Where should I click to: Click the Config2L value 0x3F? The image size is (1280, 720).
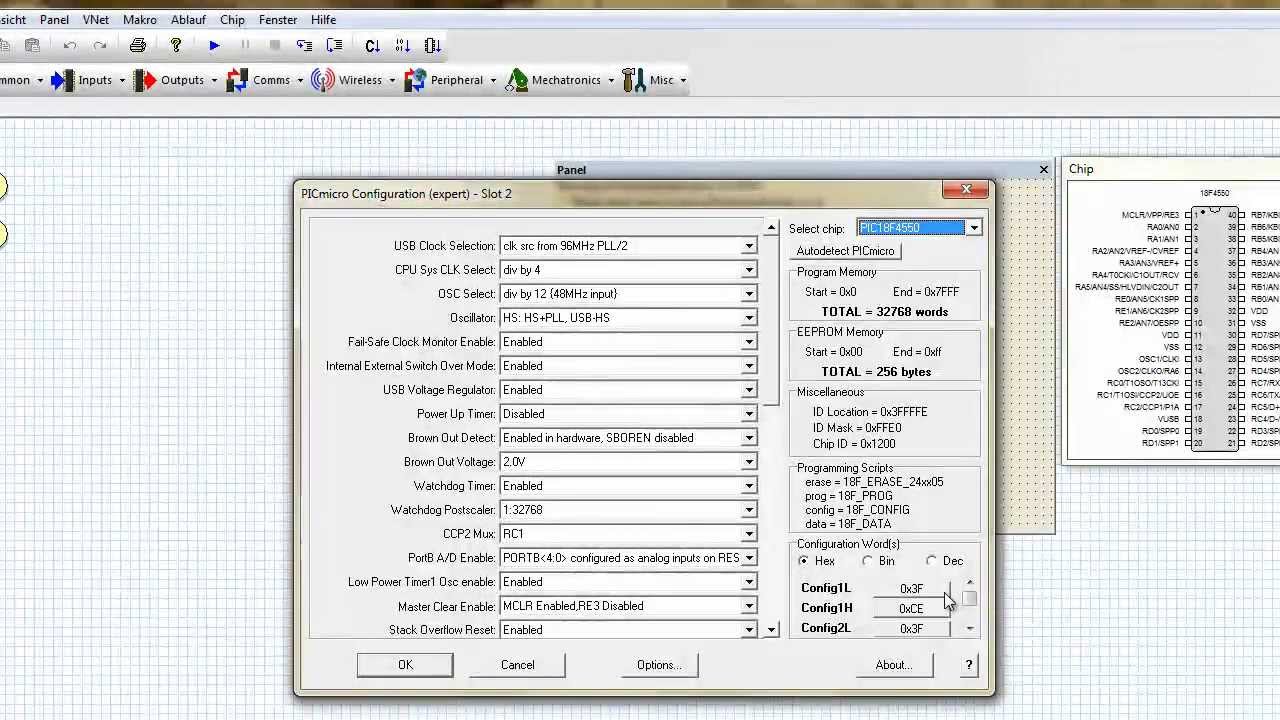911,628
